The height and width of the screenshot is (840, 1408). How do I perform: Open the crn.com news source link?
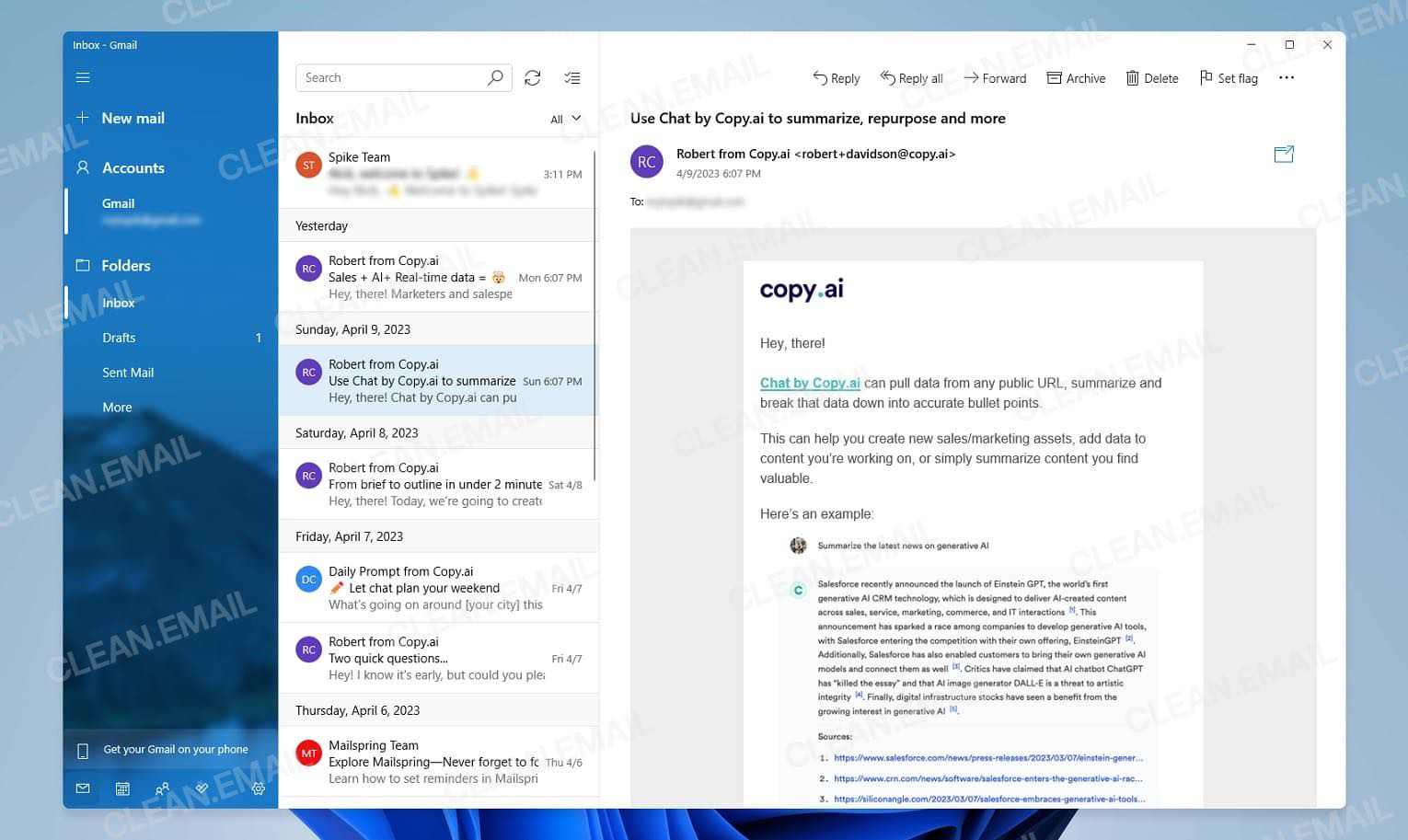pos(988,778)
